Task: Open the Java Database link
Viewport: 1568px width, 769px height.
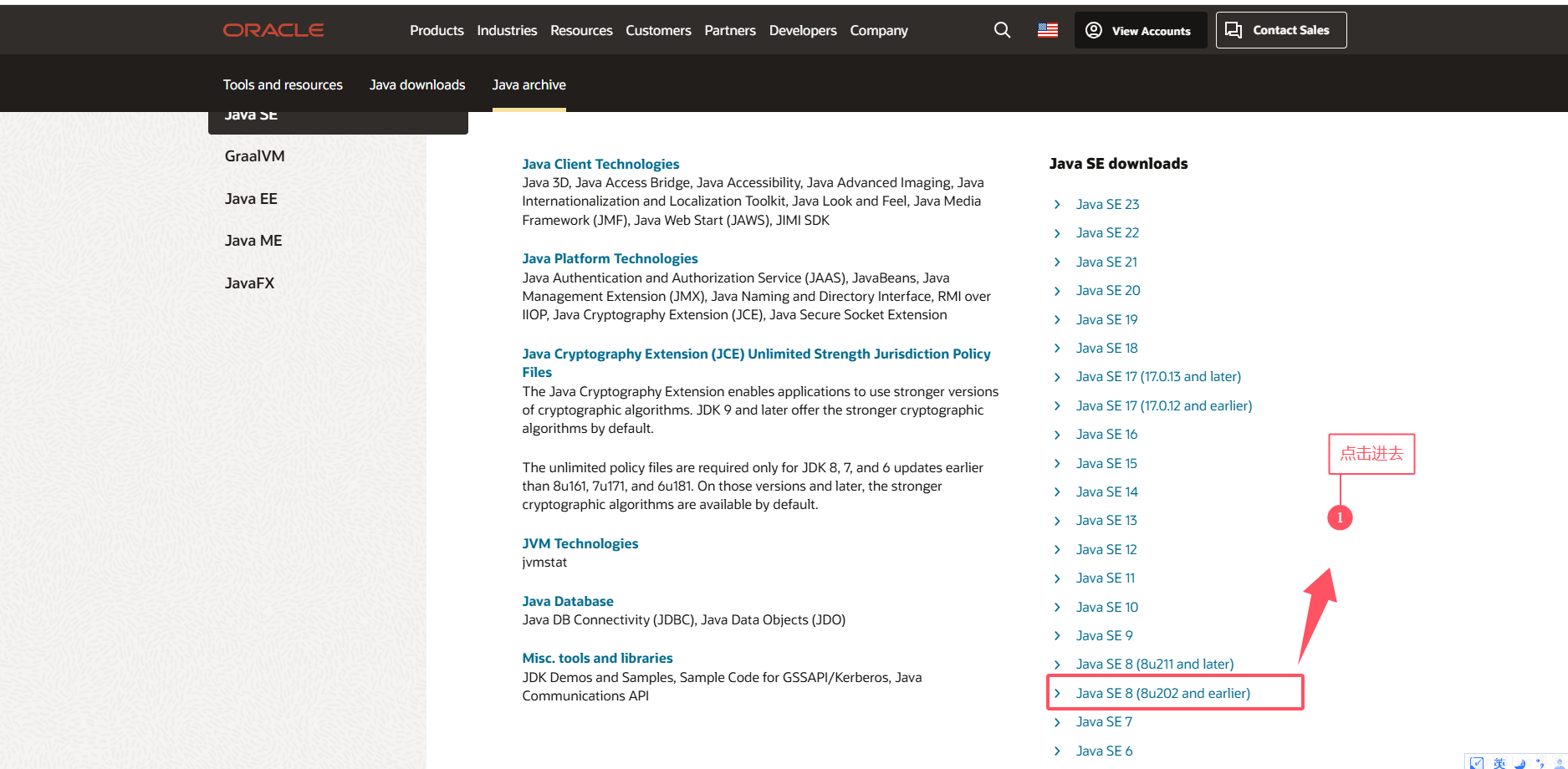Action: pyautogui.click(x=568, y=601)
